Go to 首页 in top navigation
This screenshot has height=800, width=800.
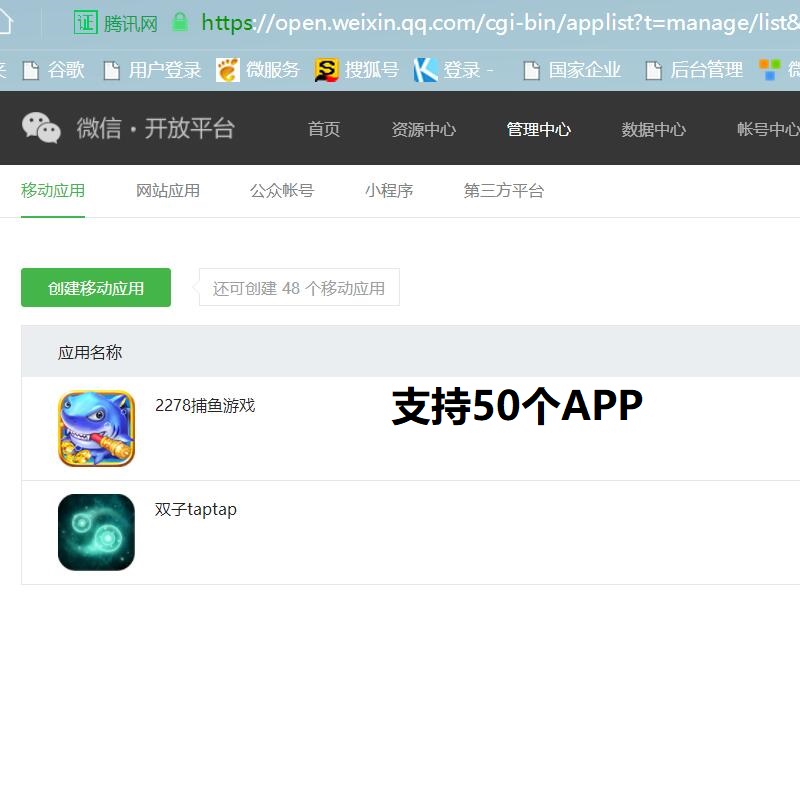pos(323,129)
